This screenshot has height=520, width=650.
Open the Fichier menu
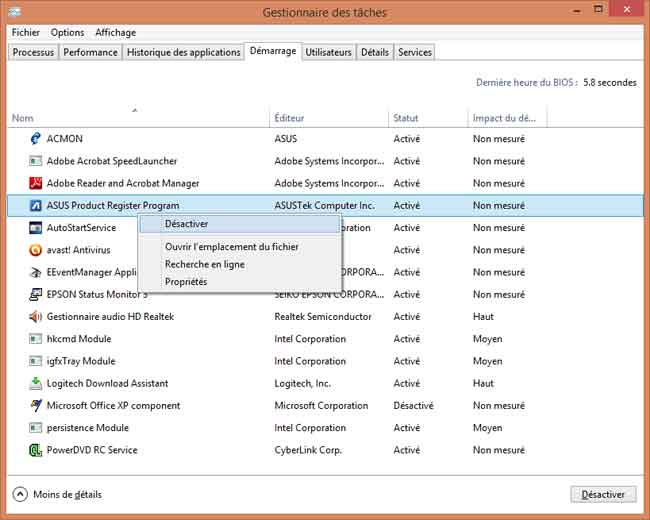26,32
